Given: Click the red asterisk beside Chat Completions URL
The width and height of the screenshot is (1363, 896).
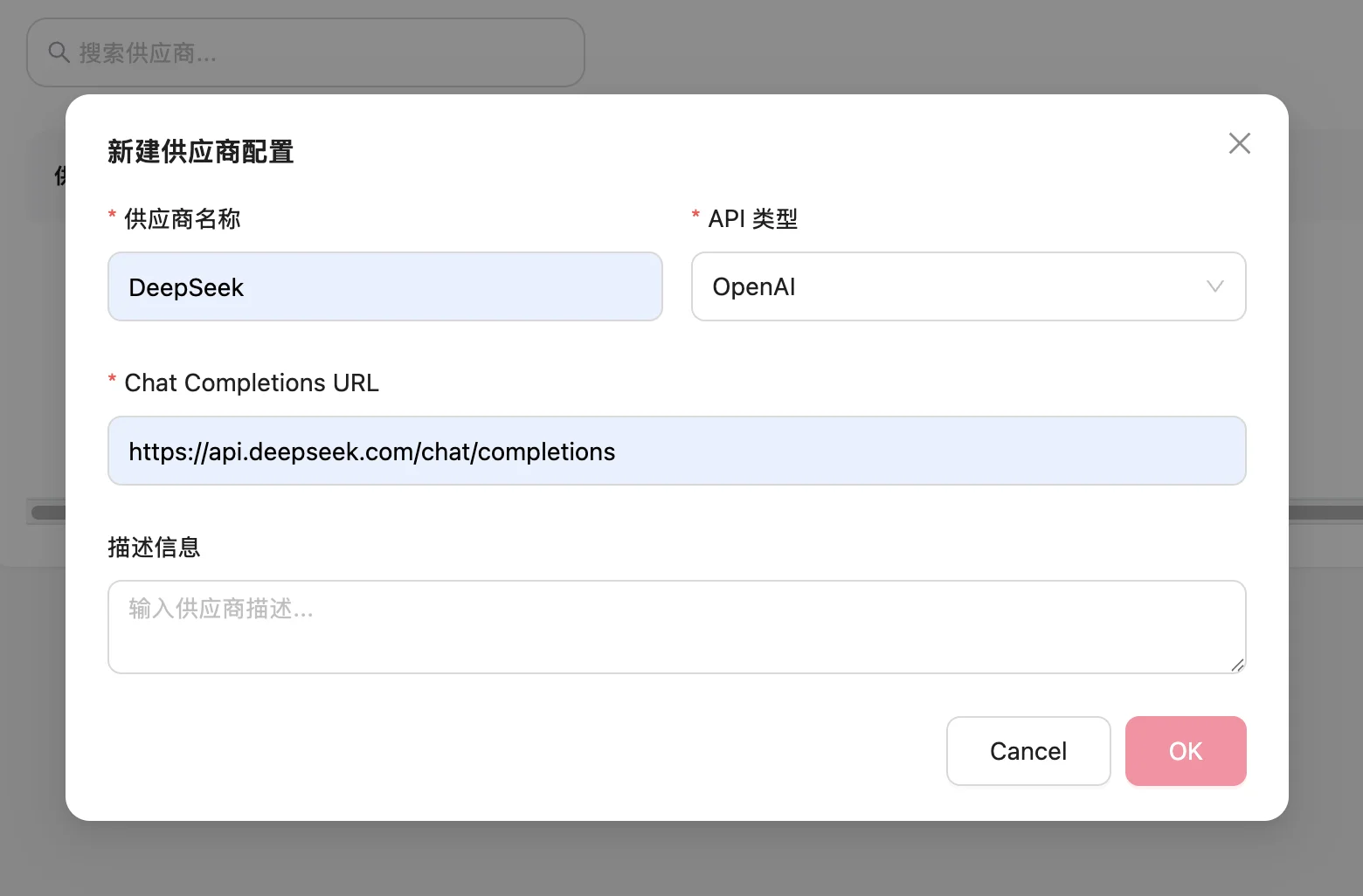Looking at the screenshot, I should pos(112,379).
